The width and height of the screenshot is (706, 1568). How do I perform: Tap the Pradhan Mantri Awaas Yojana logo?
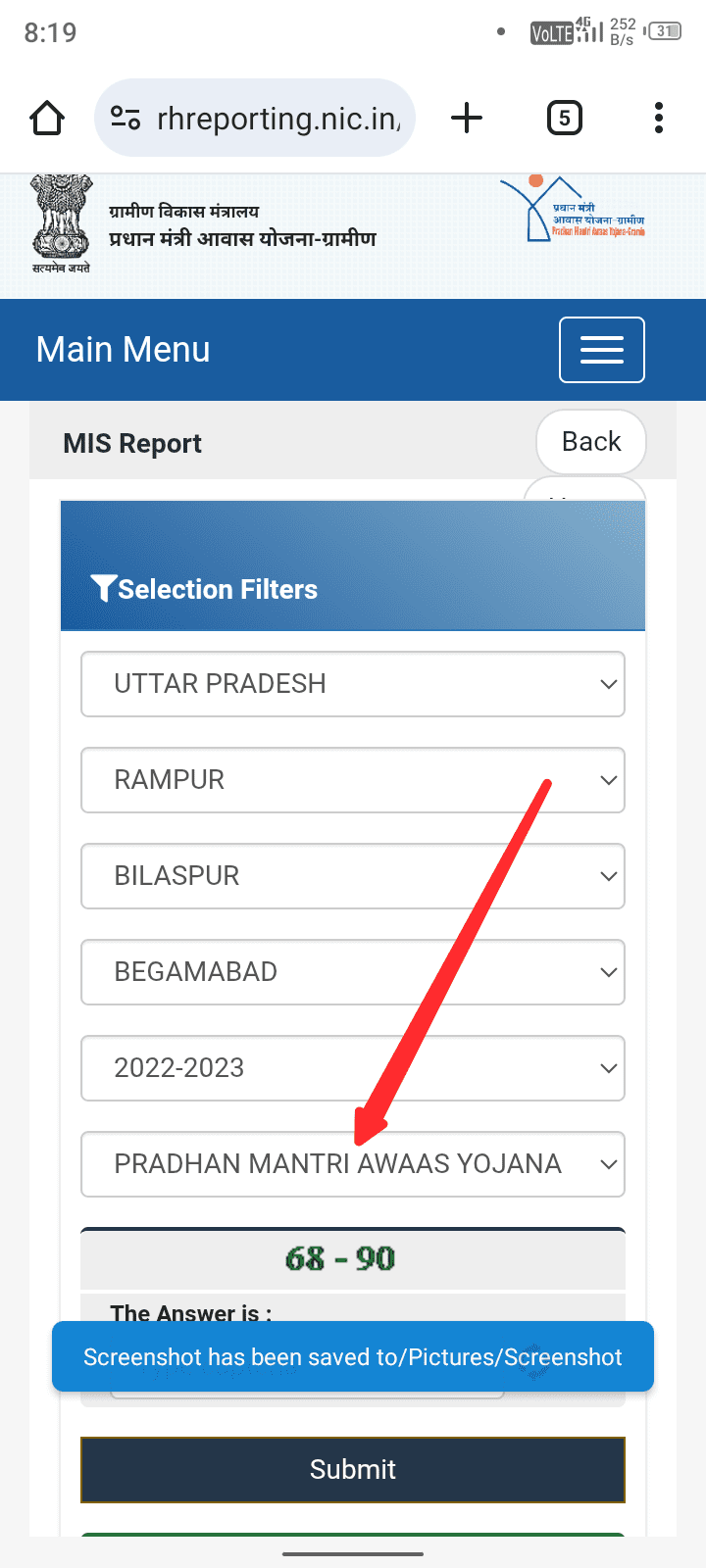coord(573,211)
